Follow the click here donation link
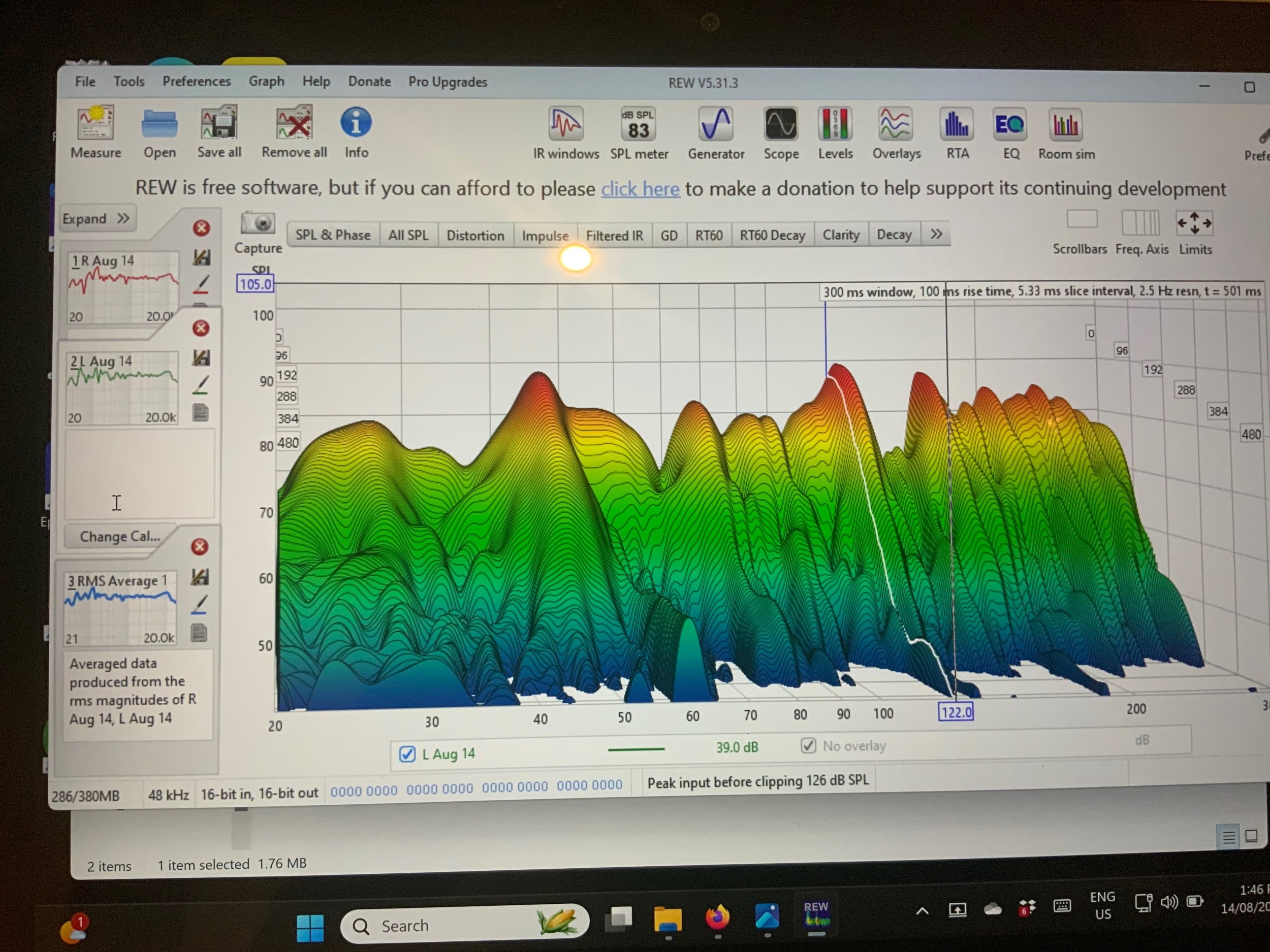Viewport: 1270px width, 952px height. [640, 189]
